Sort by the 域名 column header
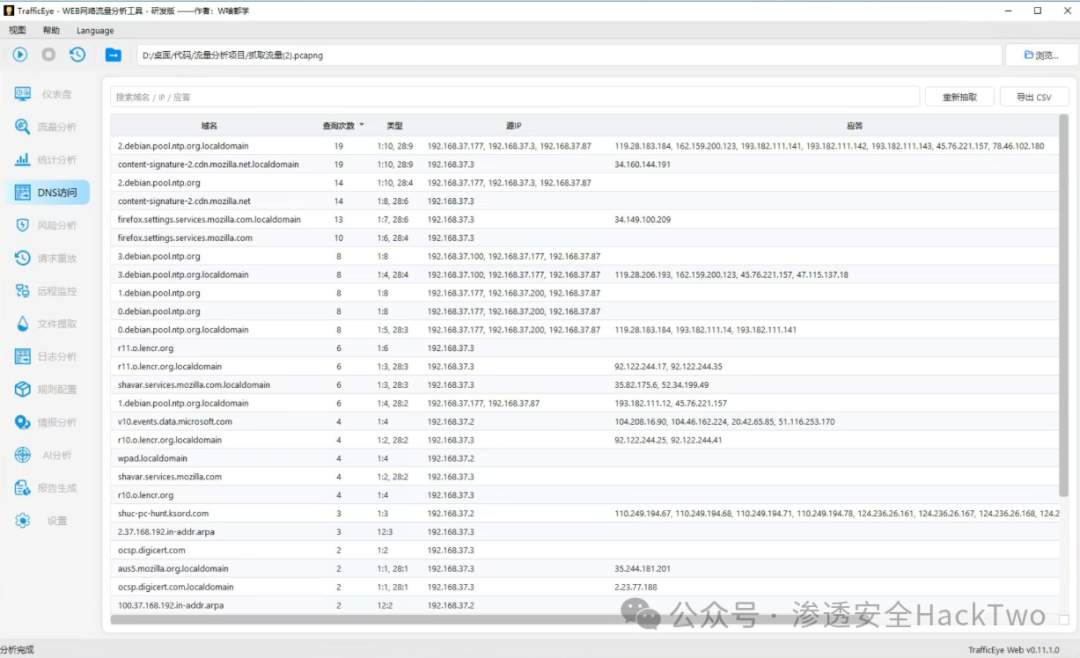Image resolution: width=1080 pixels, height=658 pixels. tap(209, 125)
